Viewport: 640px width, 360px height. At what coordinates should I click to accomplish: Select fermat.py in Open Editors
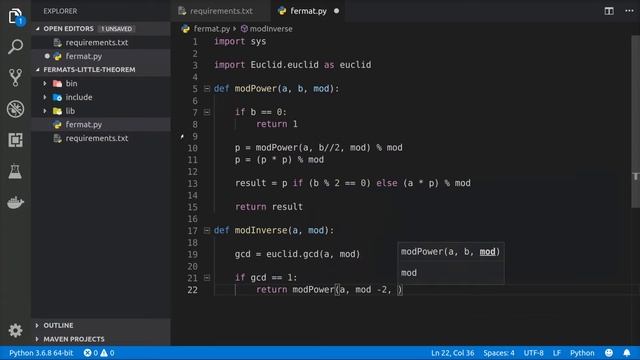(x=101, y=56)
